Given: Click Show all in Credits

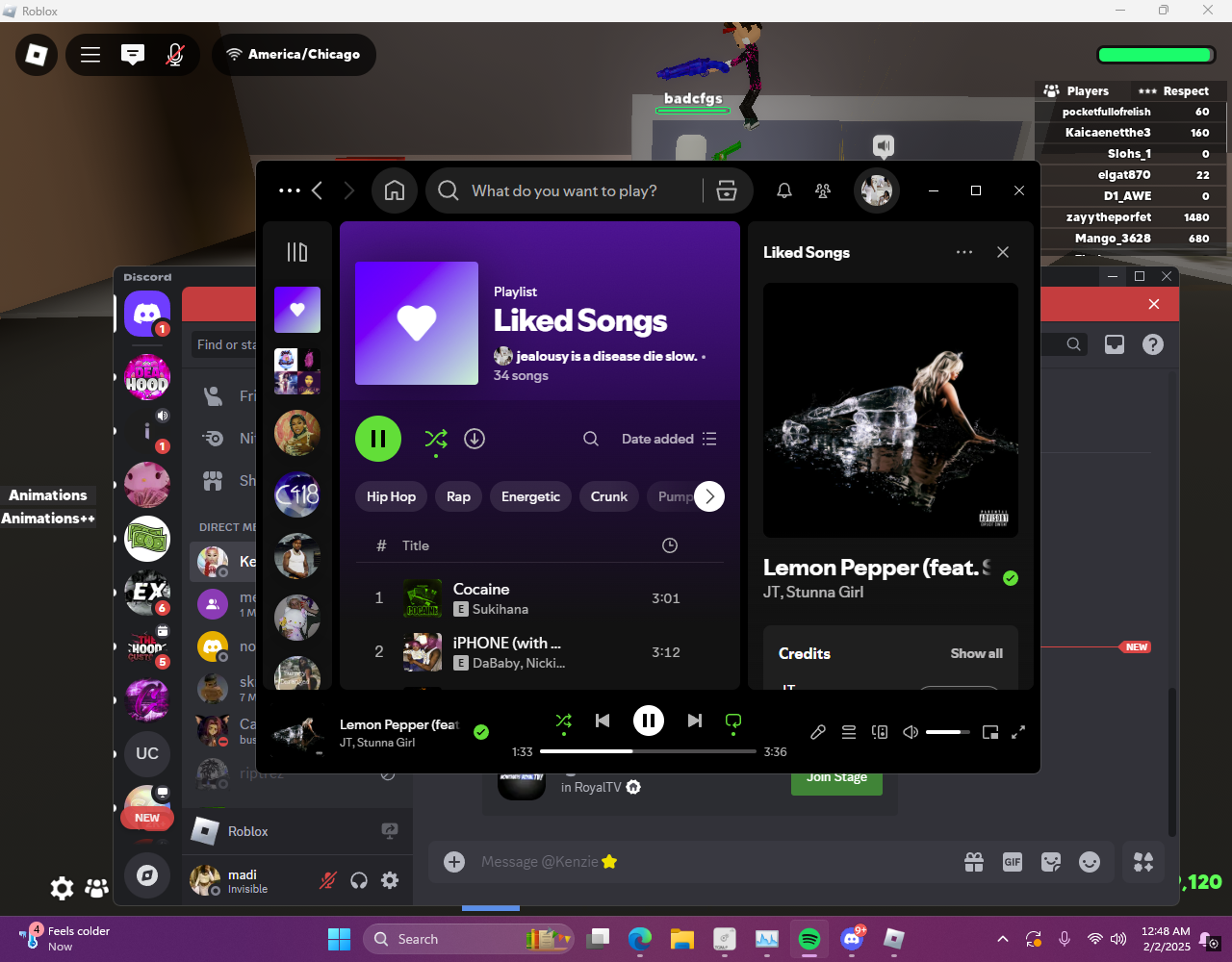Looking at the screenshot, I should click(977, 653).
